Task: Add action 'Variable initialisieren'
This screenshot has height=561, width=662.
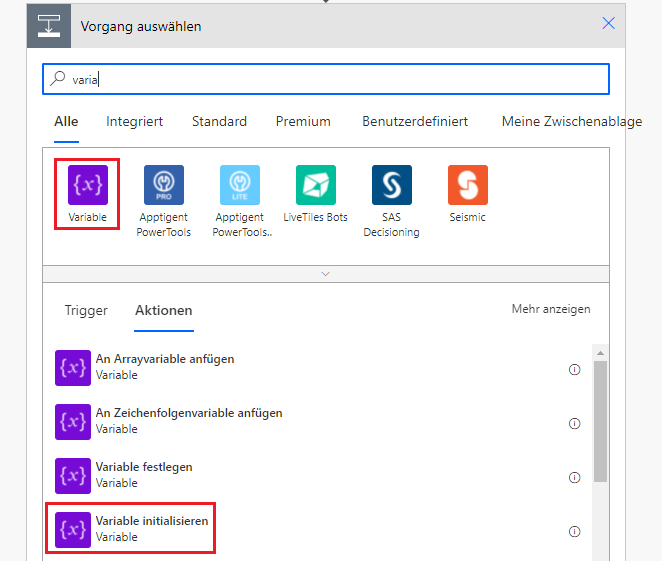Action: [319, 530]
